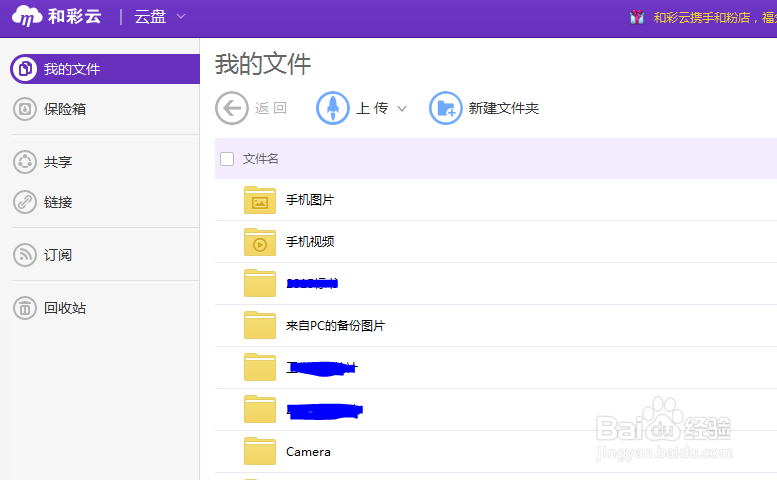Click the 新建文件夹 folder-plus icon
Image resolution: width=777 pixels, height=480 pixels.
click(x=445, y=108)
